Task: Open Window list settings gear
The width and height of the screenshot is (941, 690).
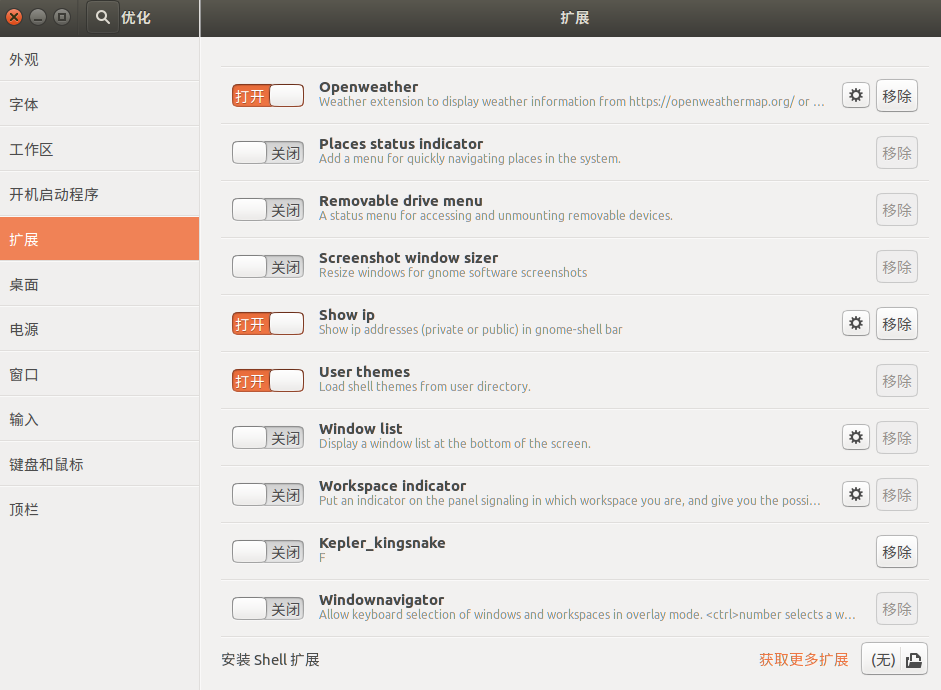Action: (x=856, y=437)
